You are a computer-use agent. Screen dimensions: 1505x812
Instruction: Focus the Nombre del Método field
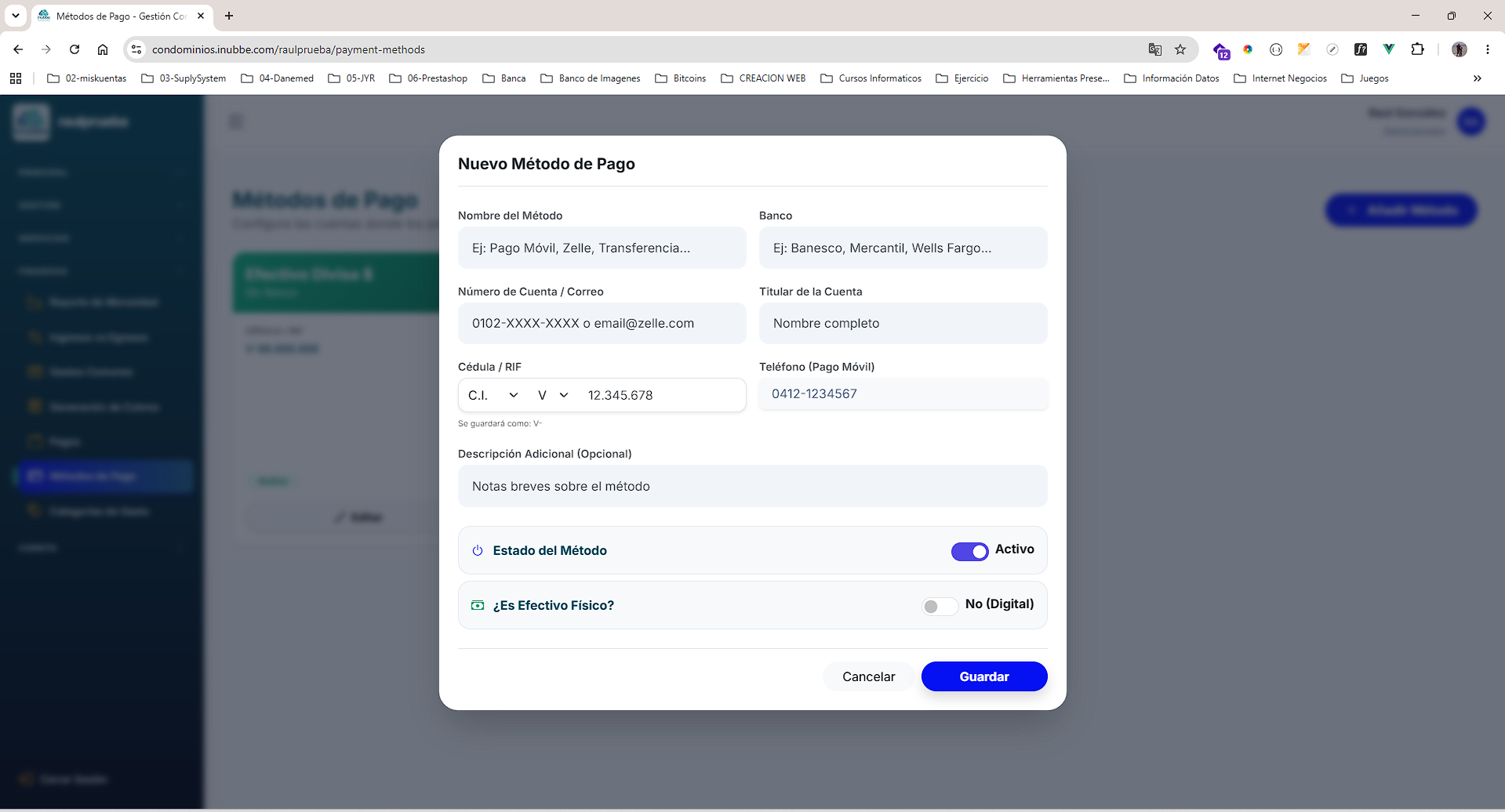tap(602, 248)
